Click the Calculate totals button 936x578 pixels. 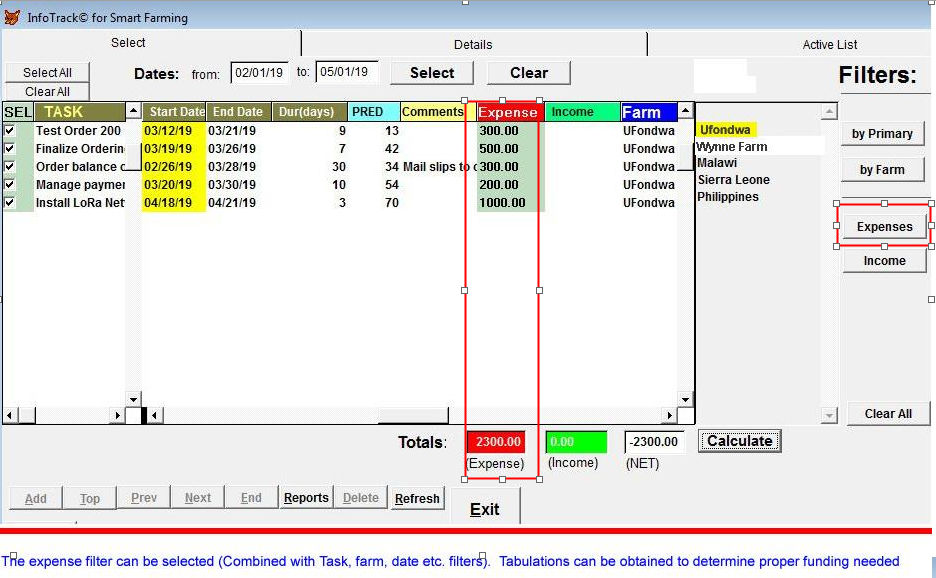pyautogui.click(x=739, y=441)
